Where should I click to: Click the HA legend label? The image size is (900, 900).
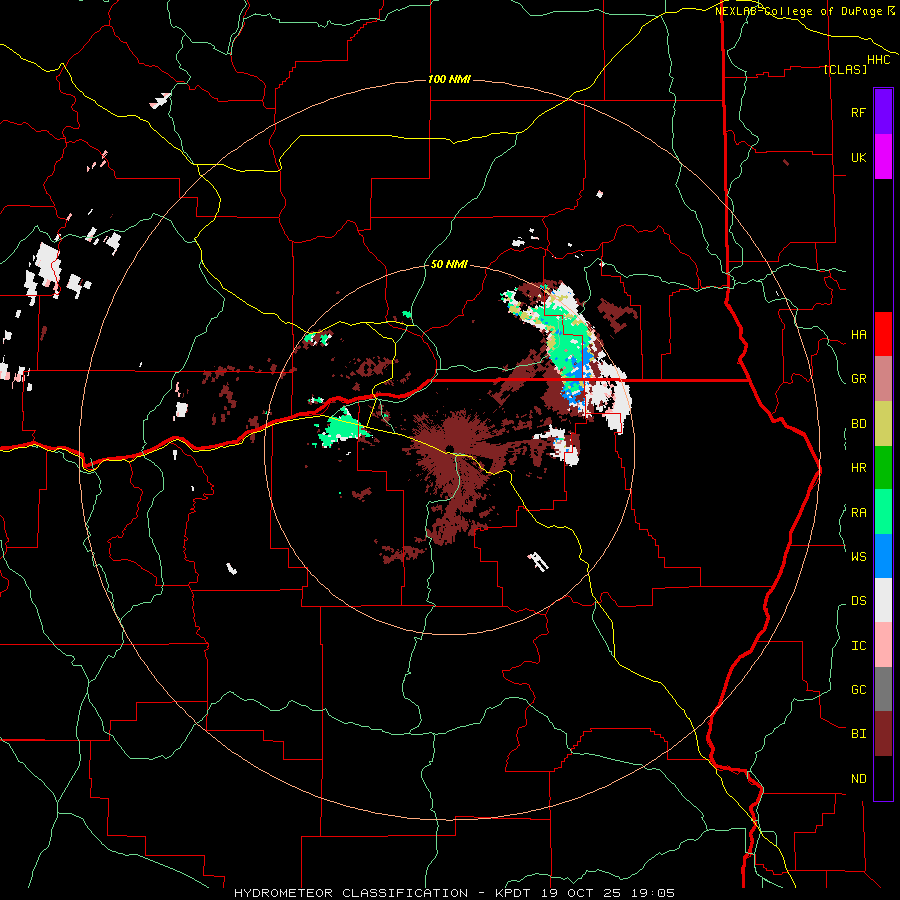click(858, 334)
